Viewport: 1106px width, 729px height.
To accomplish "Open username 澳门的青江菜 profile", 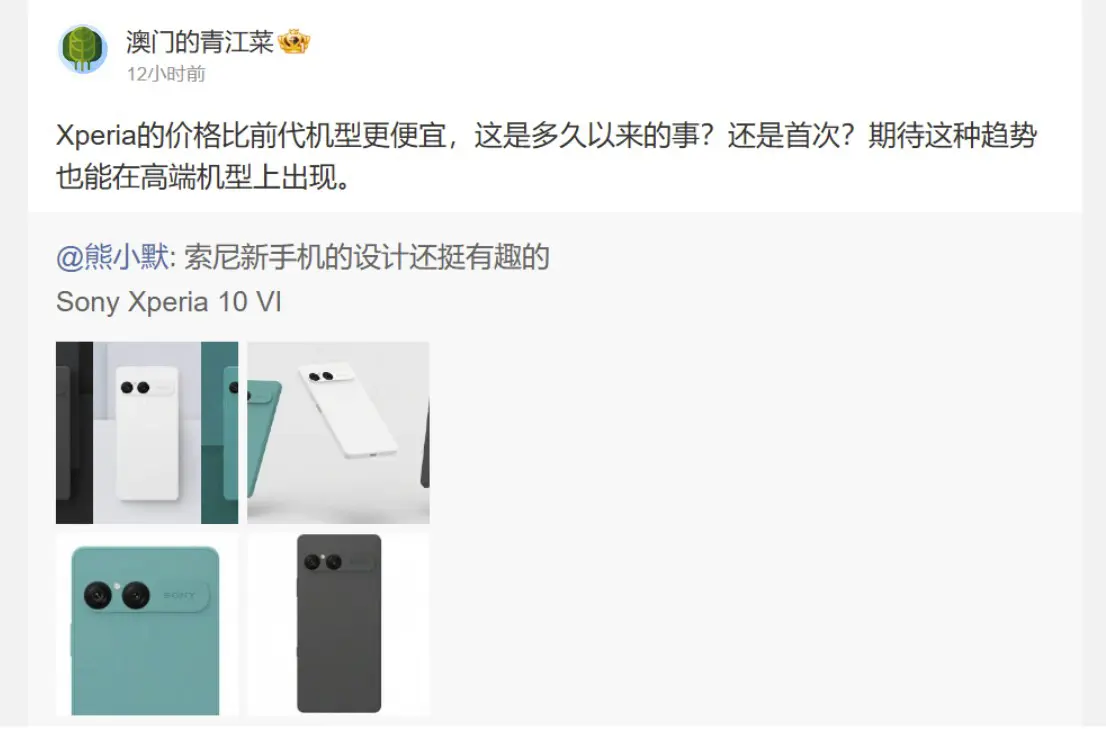I will pyautogui.click(x=200, y=42).
